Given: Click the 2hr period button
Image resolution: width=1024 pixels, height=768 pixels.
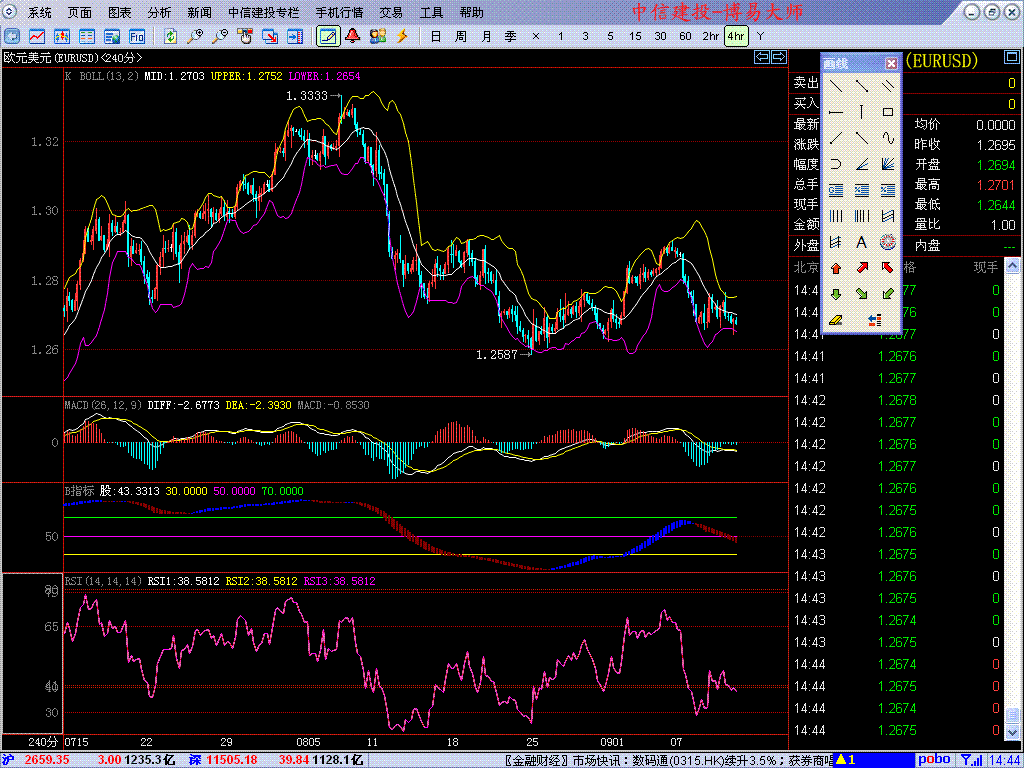Looking at the screenshot, I should tap(710, 36).
